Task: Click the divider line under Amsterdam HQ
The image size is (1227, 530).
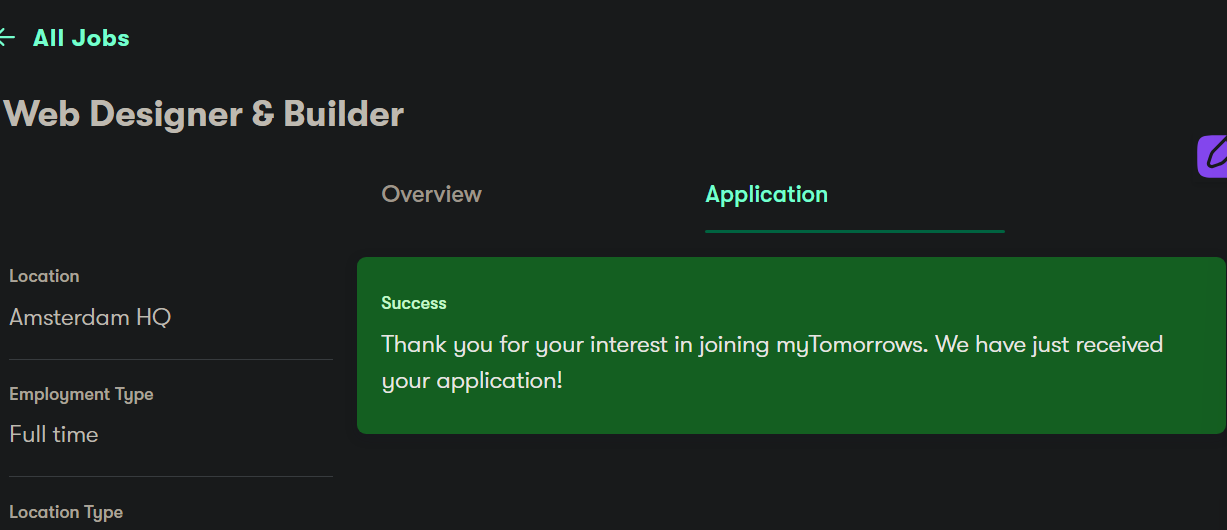Action: (170, 359)
